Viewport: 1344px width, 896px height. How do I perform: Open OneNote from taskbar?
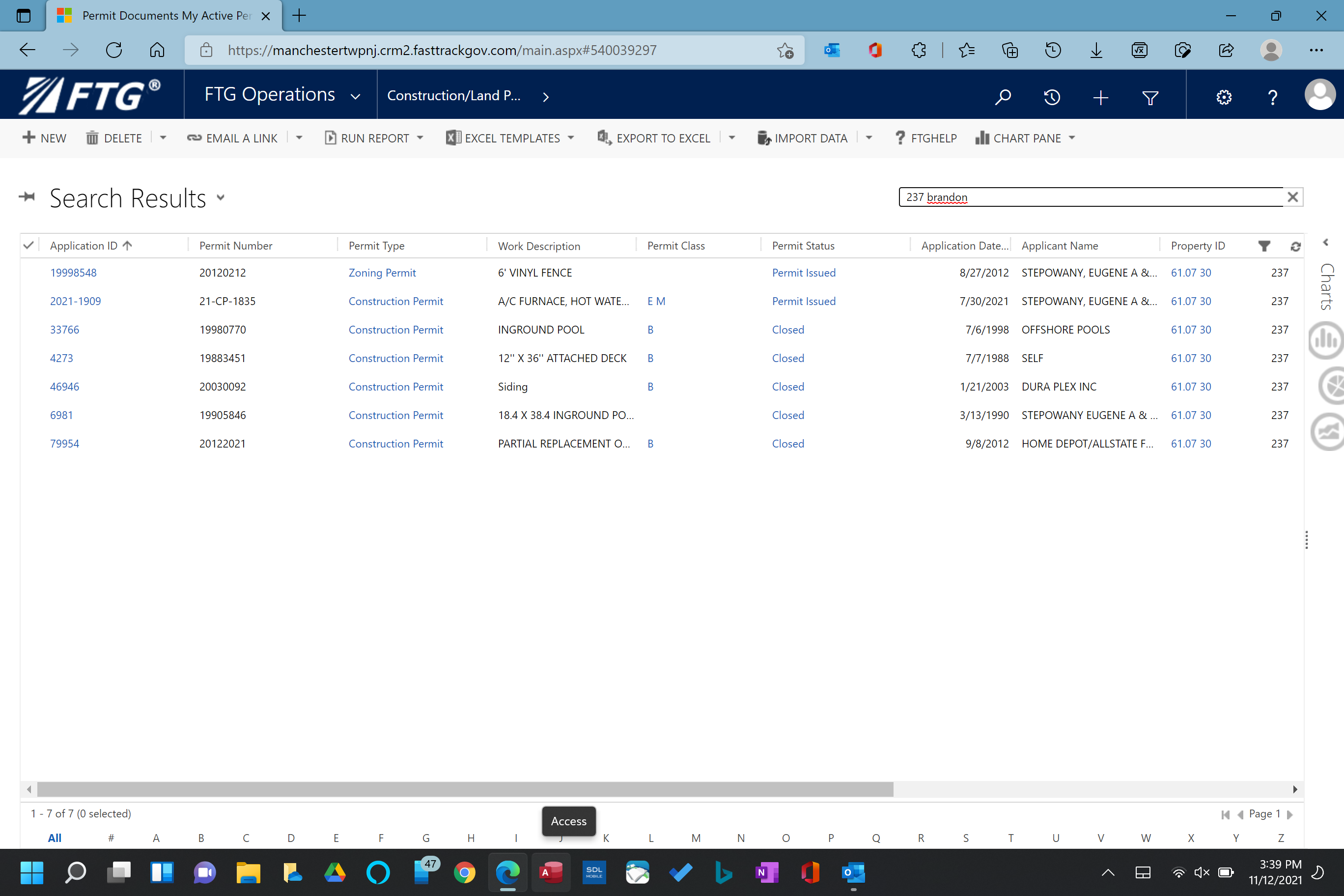(766, 872)
